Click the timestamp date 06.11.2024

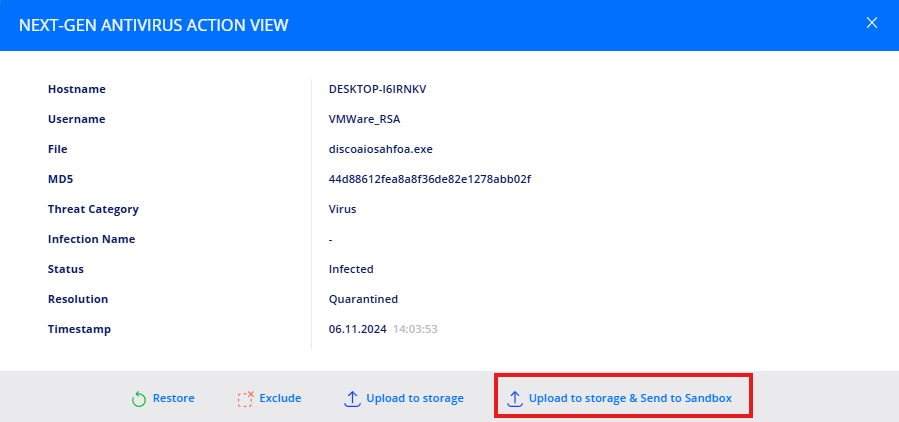[357, 329]
